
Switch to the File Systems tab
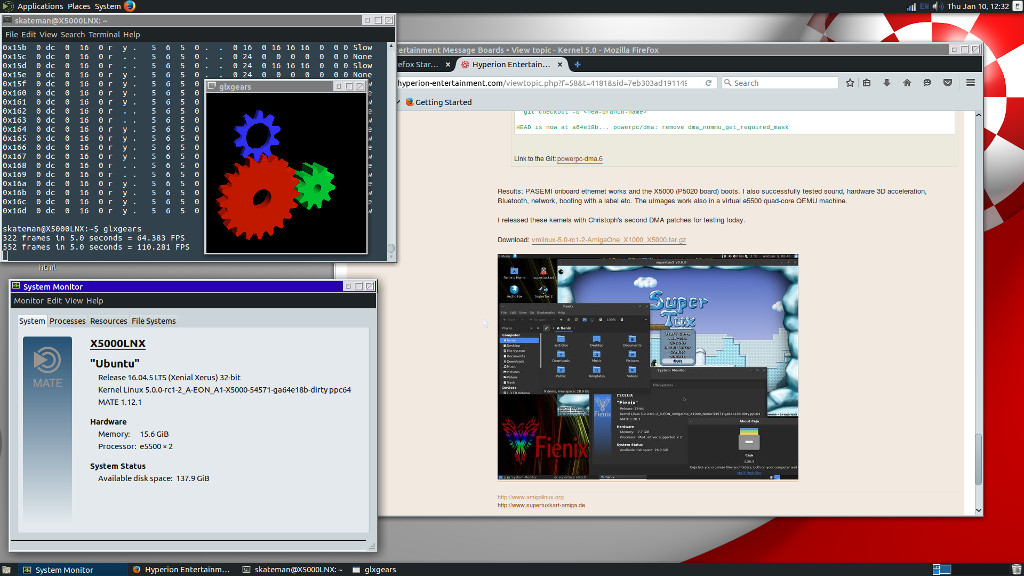[x=153, y=321]
